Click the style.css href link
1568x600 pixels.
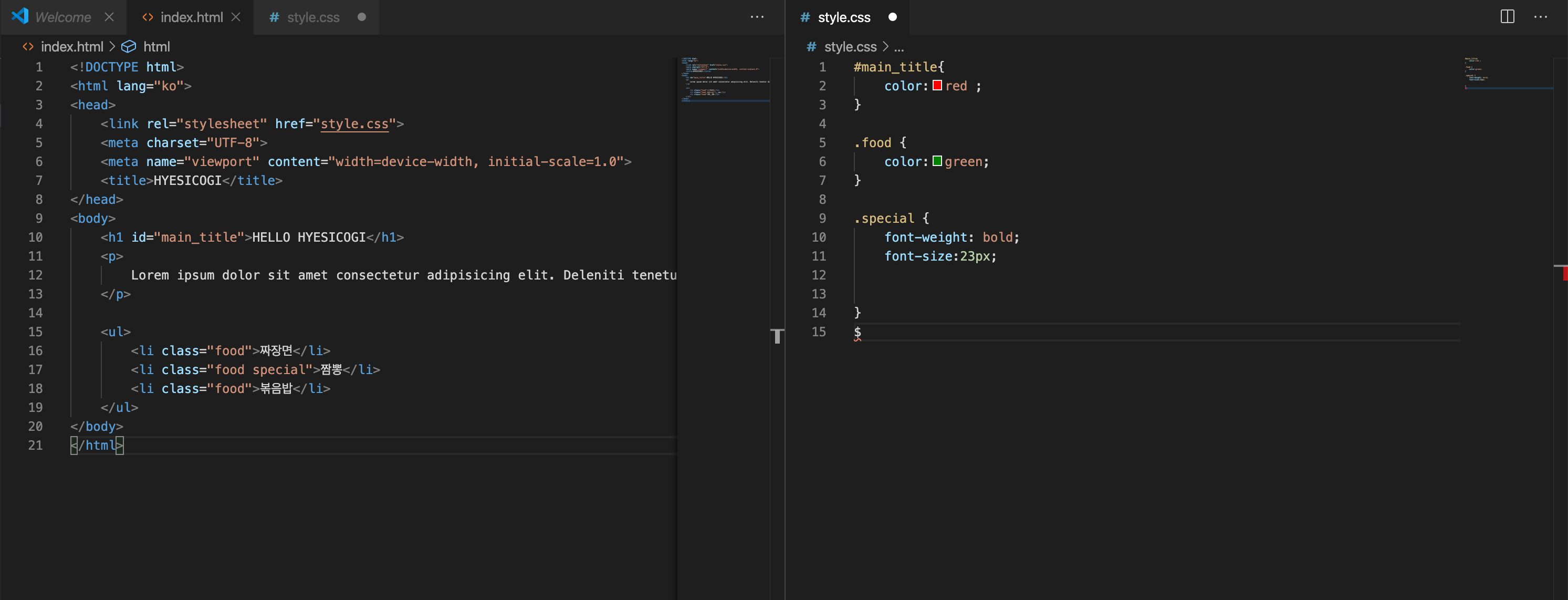coord(354,123)
